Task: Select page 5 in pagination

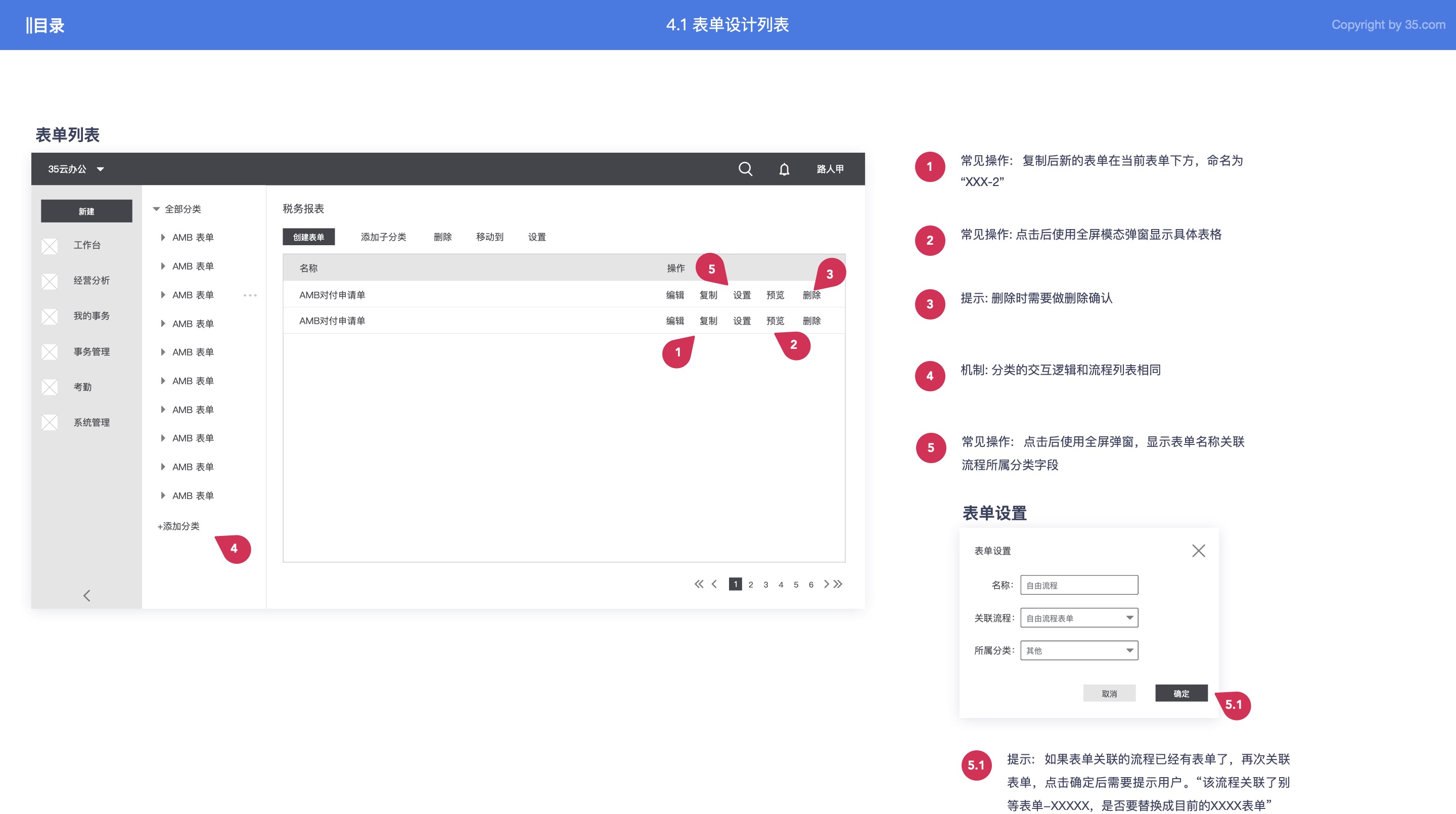Action: [796, 584]
